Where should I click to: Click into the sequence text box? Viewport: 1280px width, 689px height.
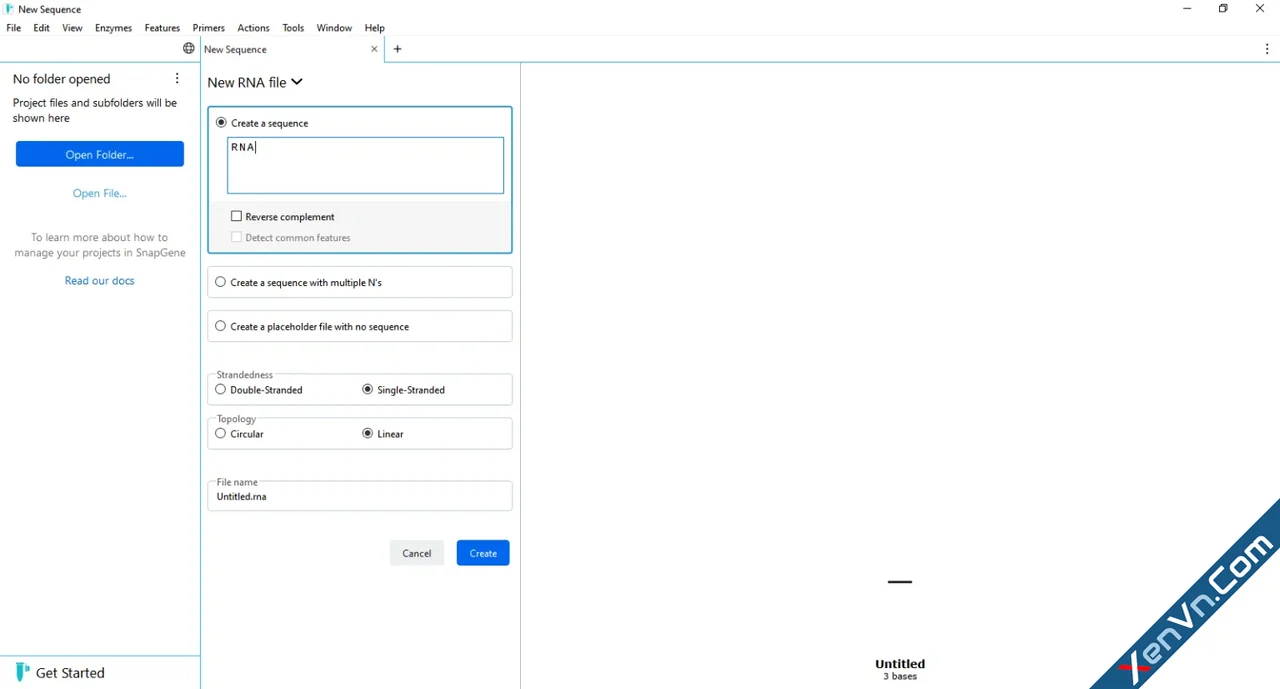pyautogui.click(x=365, y=165)
